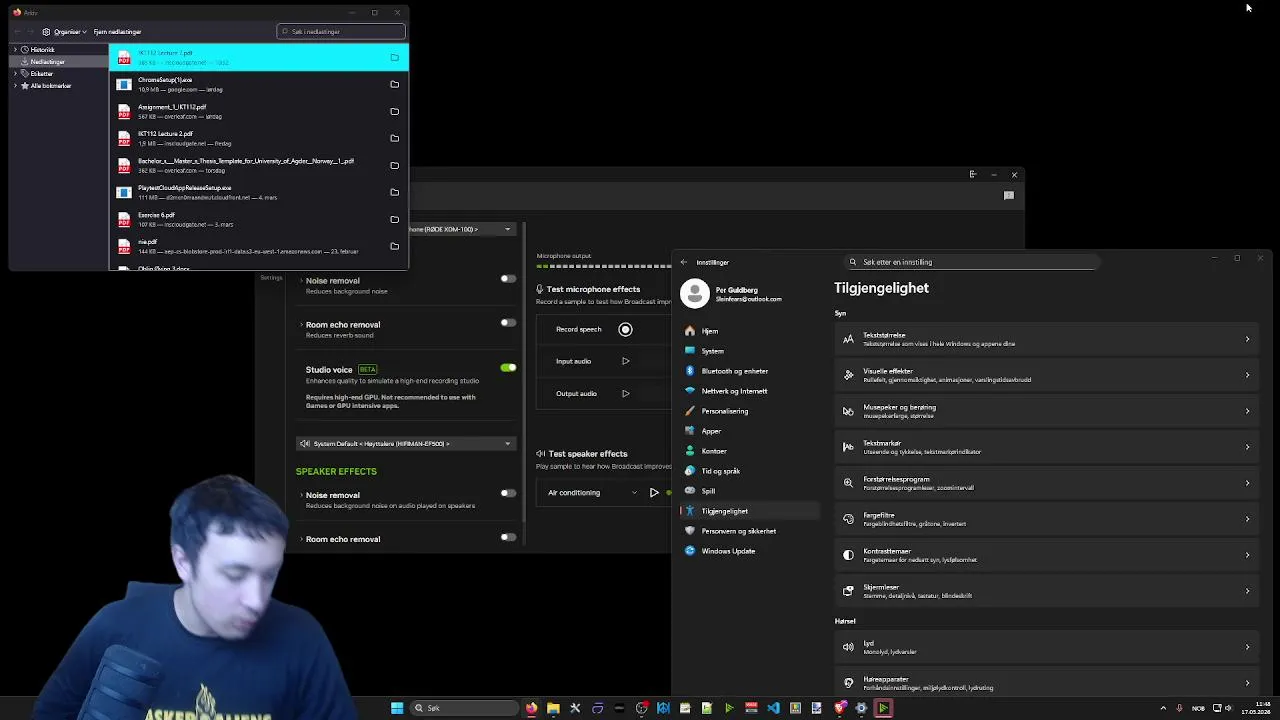Show hidden icons in the system tray
The image size is (1280, 720).
point(1162,708)
